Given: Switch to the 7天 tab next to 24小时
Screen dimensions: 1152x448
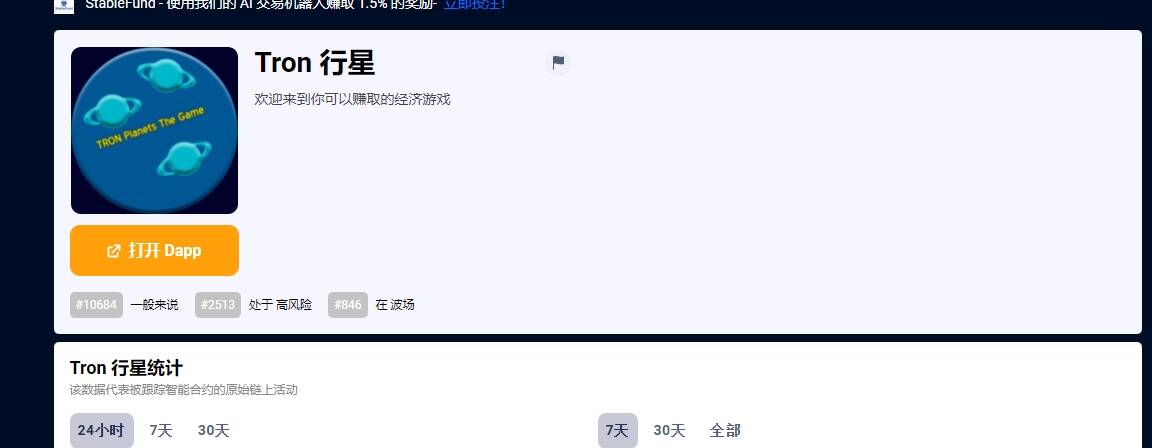Looking at the screenshot, I should pos(161,430).
